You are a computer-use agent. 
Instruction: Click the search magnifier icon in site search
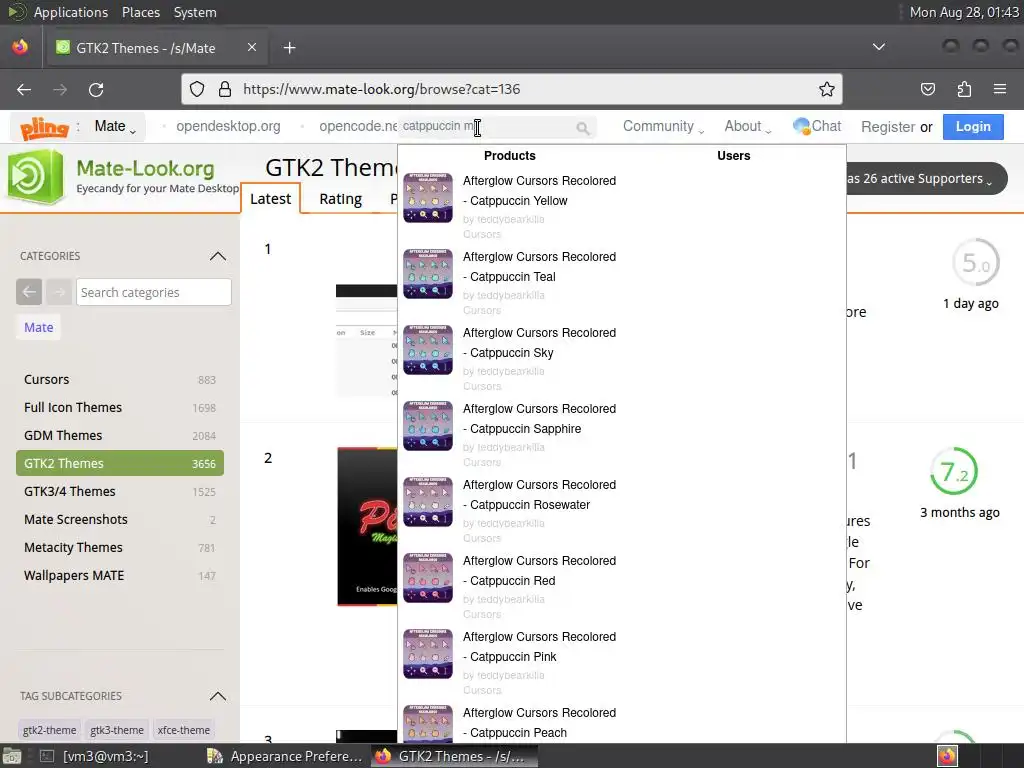coord(583,128)
